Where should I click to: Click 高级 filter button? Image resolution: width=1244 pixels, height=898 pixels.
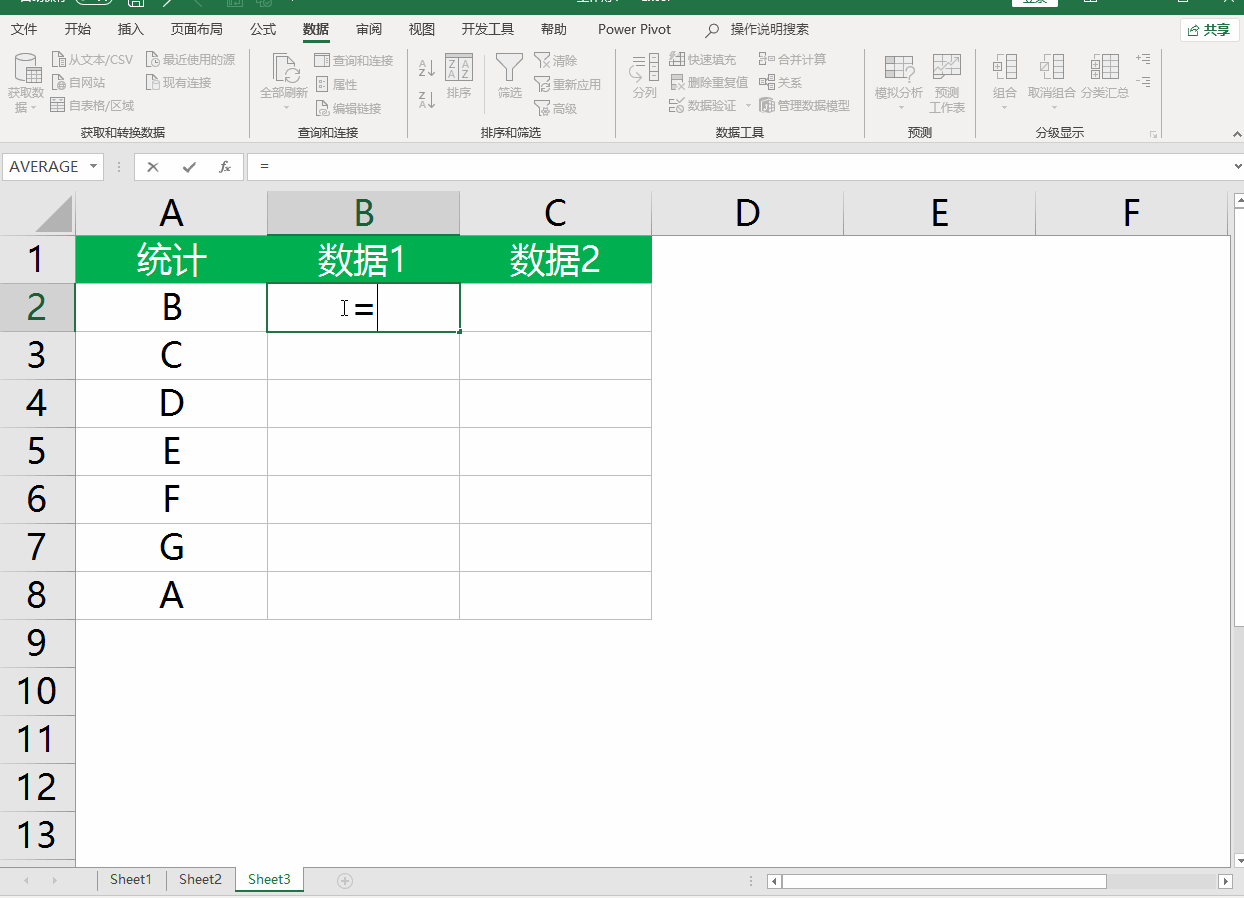[556, 108]
